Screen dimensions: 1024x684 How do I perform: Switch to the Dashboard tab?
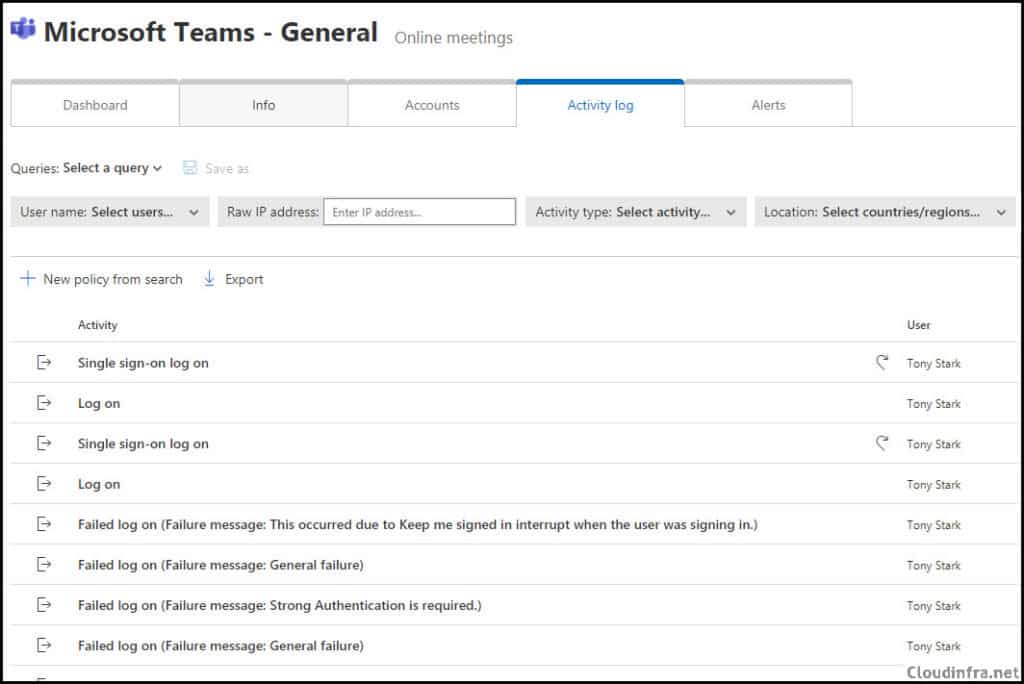tap(95, 105)
